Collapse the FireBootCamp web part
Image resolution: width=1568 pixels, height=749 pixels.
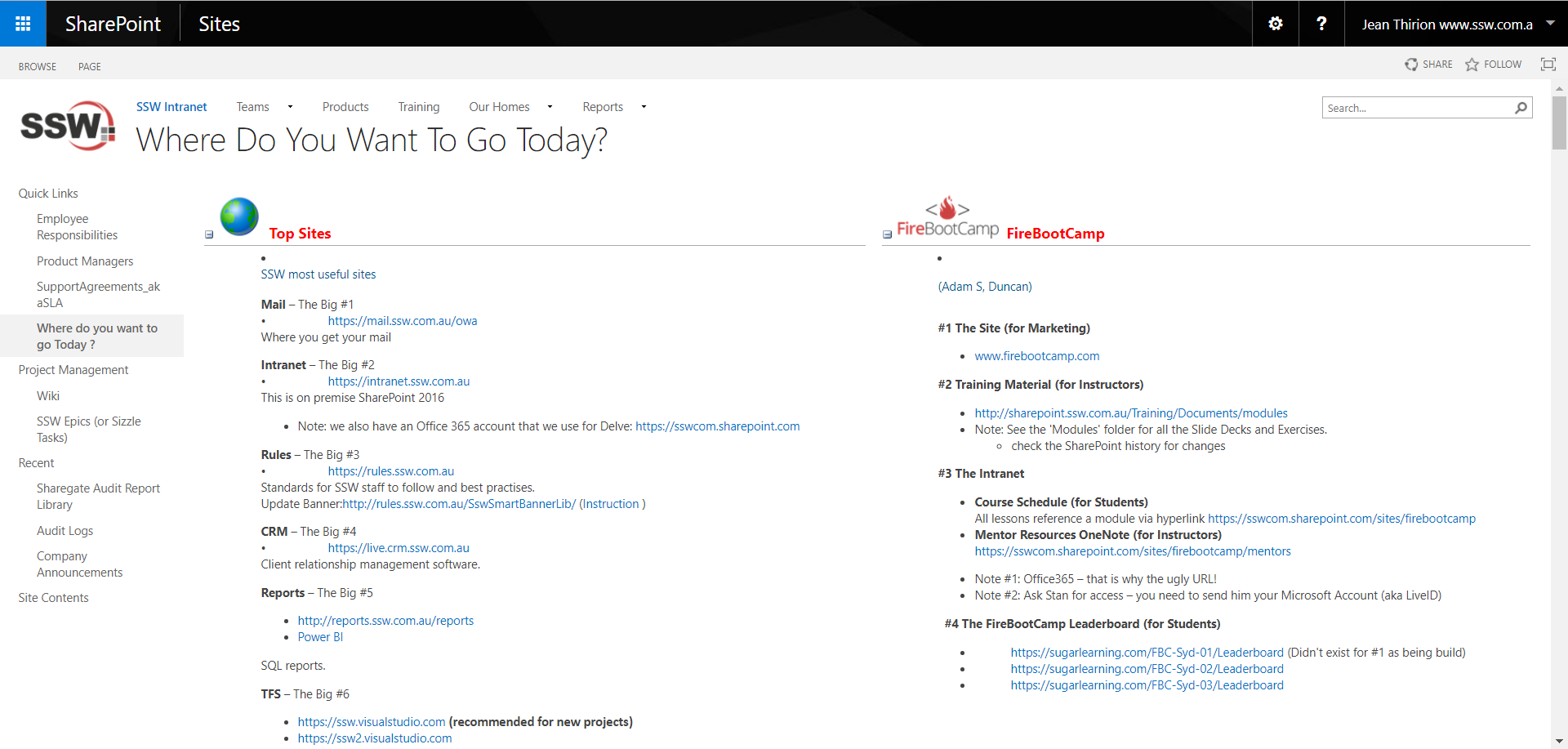[887, 234]
